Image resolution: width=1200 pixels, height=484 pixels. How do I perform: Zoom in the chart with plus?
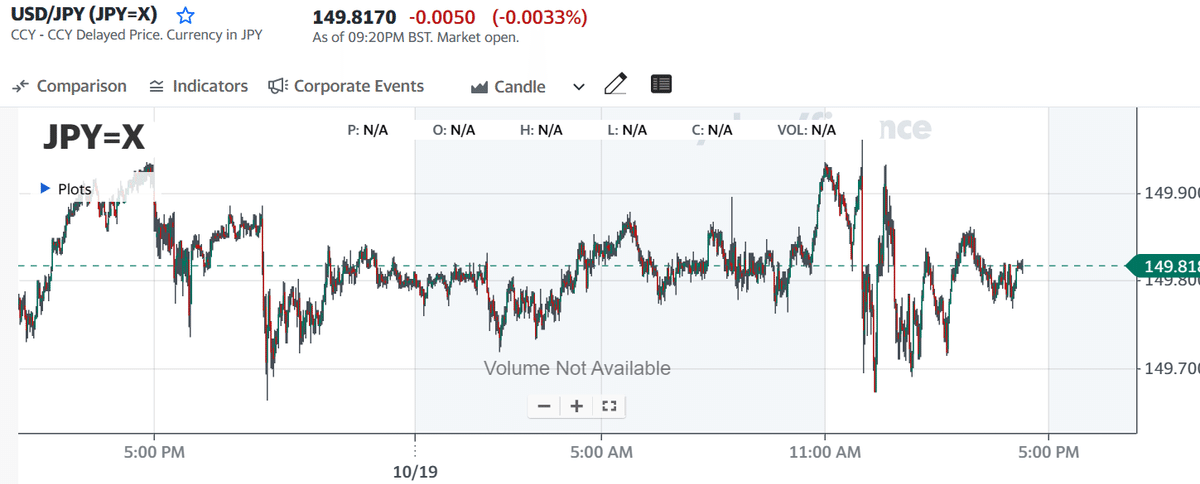pos(577,406)
